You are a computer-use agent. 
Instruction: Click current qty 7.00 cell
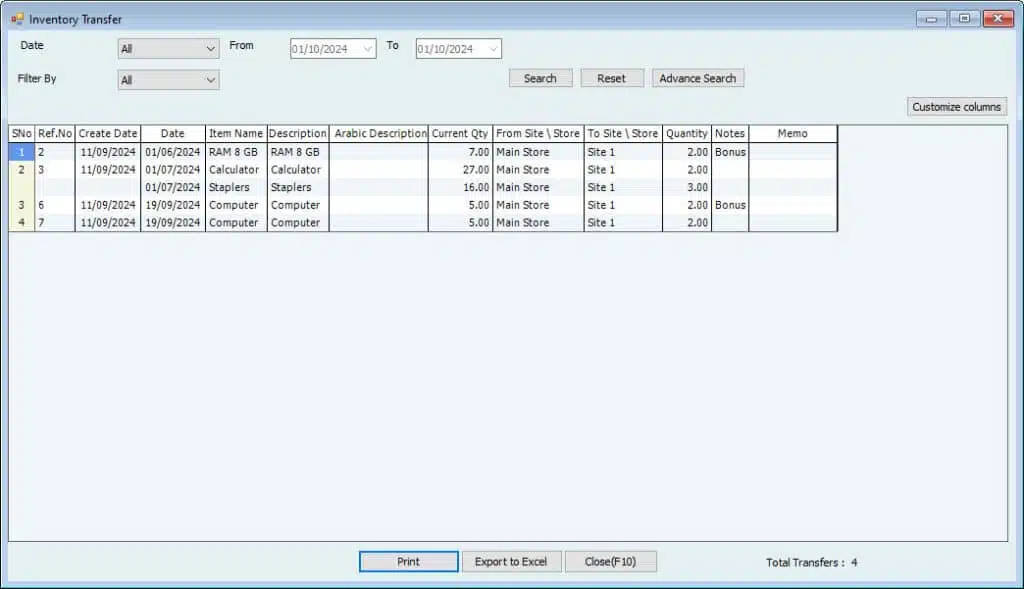(x=460, y=152)
